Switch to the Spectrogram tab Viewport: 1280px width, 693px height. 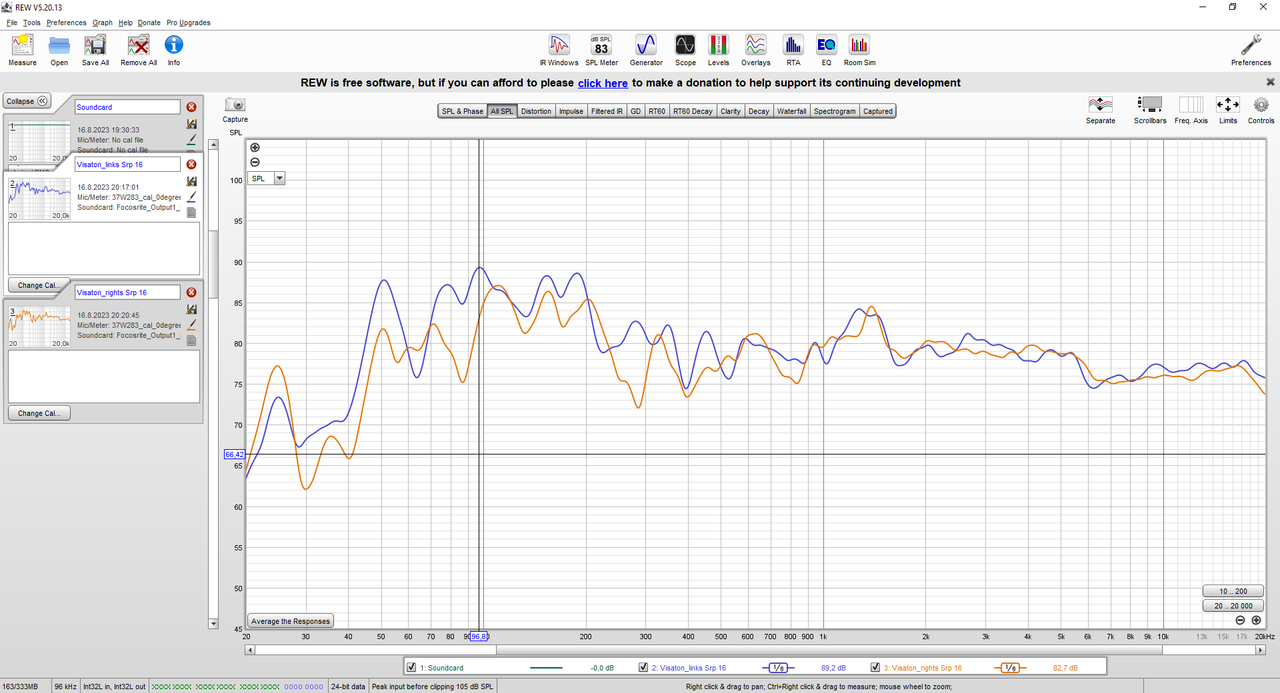[x=835, y=111]
